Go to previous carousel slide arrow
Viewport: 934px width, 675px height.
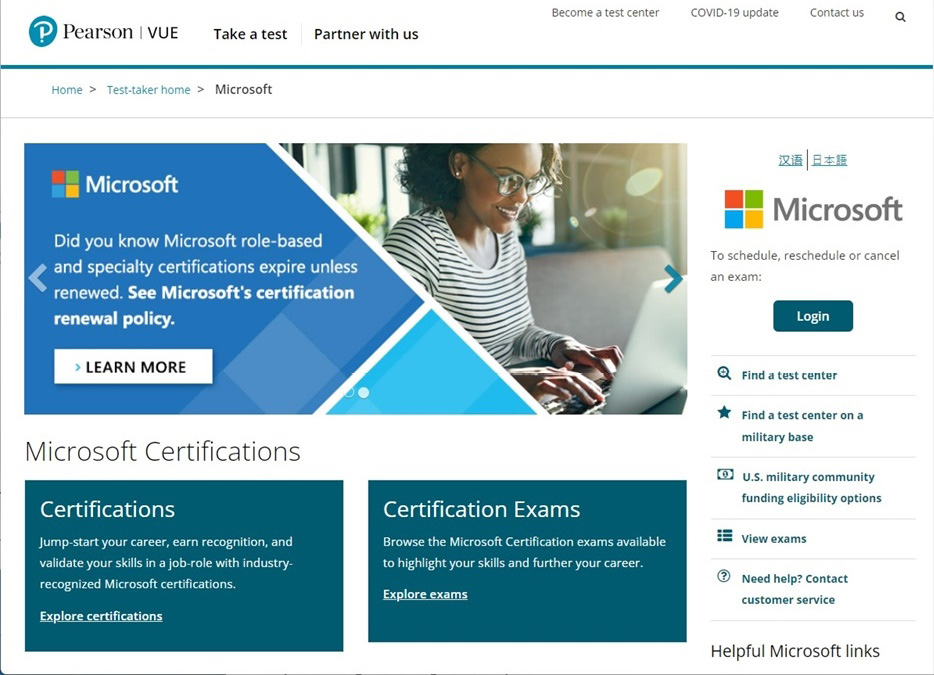(x=38, y=278)
